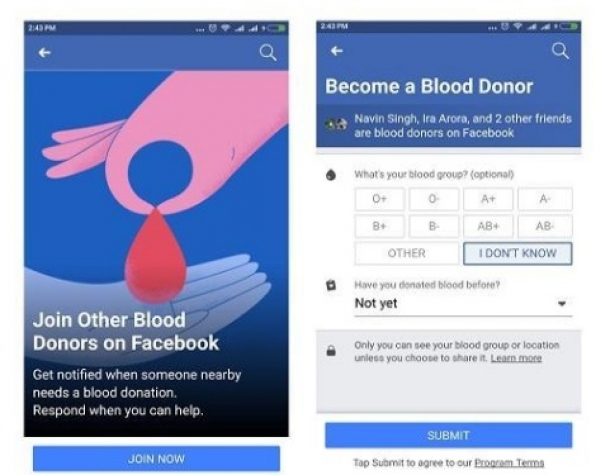610x475 pixels.
Task: Tap the SUBMIT button
Action: pyautogui.click(x=449, y=435)
